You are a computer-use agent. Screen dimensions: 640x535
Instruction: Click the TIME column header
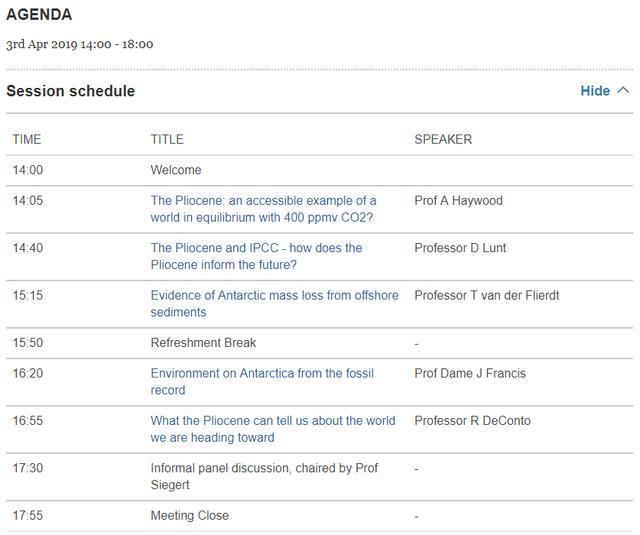point(27,139)
